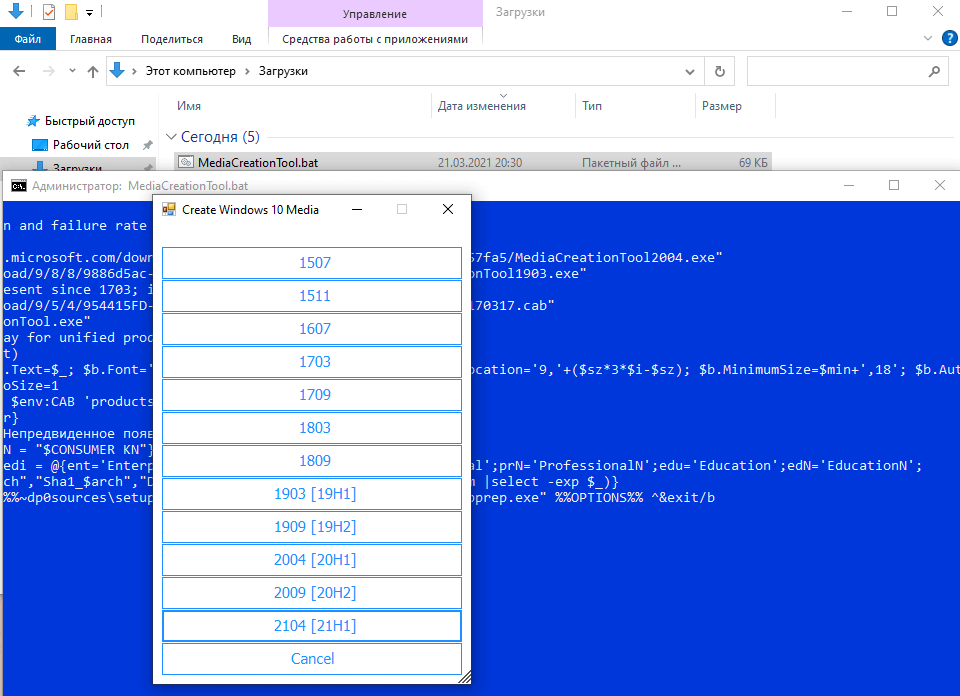Open recent locations dropdown arrow
Image resolution: width=960 pixels, height=696 pixels.
[72, 72]
